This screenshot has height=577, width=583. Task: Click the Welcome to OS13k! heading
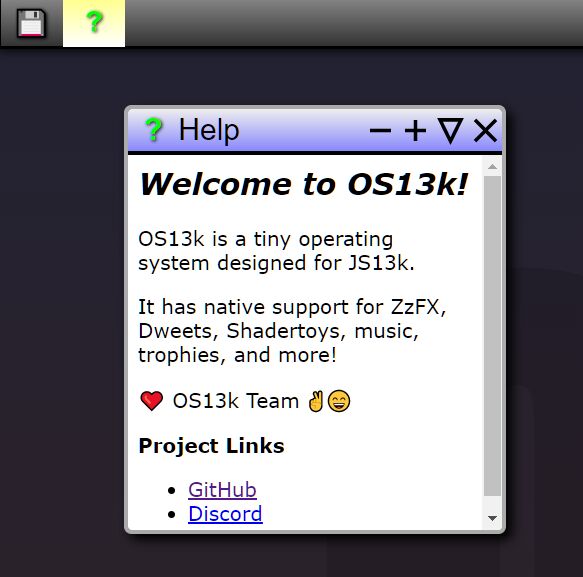pos(303,184)
